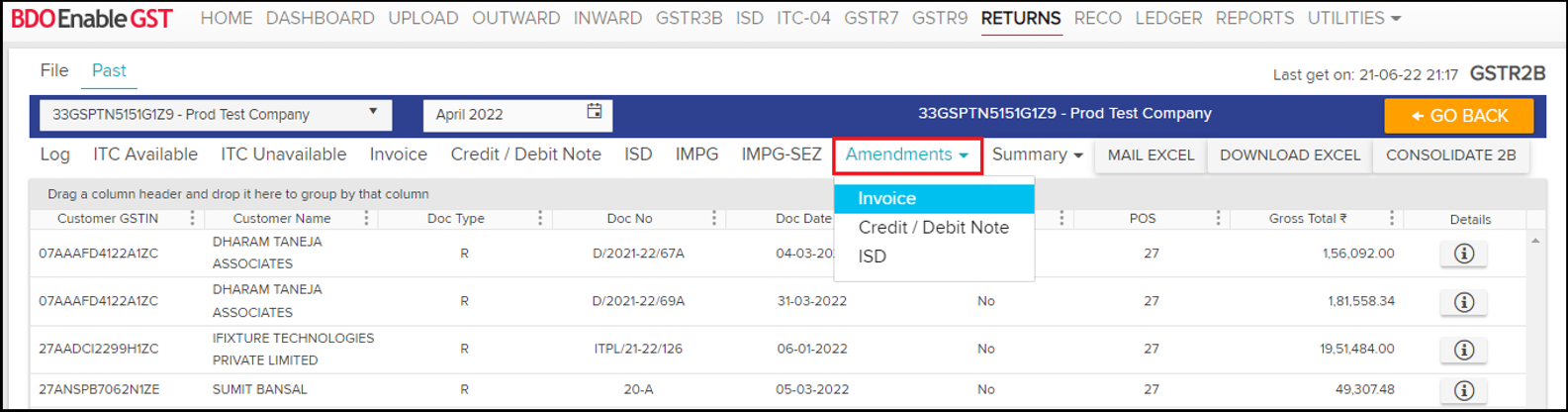Open the calendar picker for April 2022
Viewport: 1568px width, 412px height.
point(594,112)
